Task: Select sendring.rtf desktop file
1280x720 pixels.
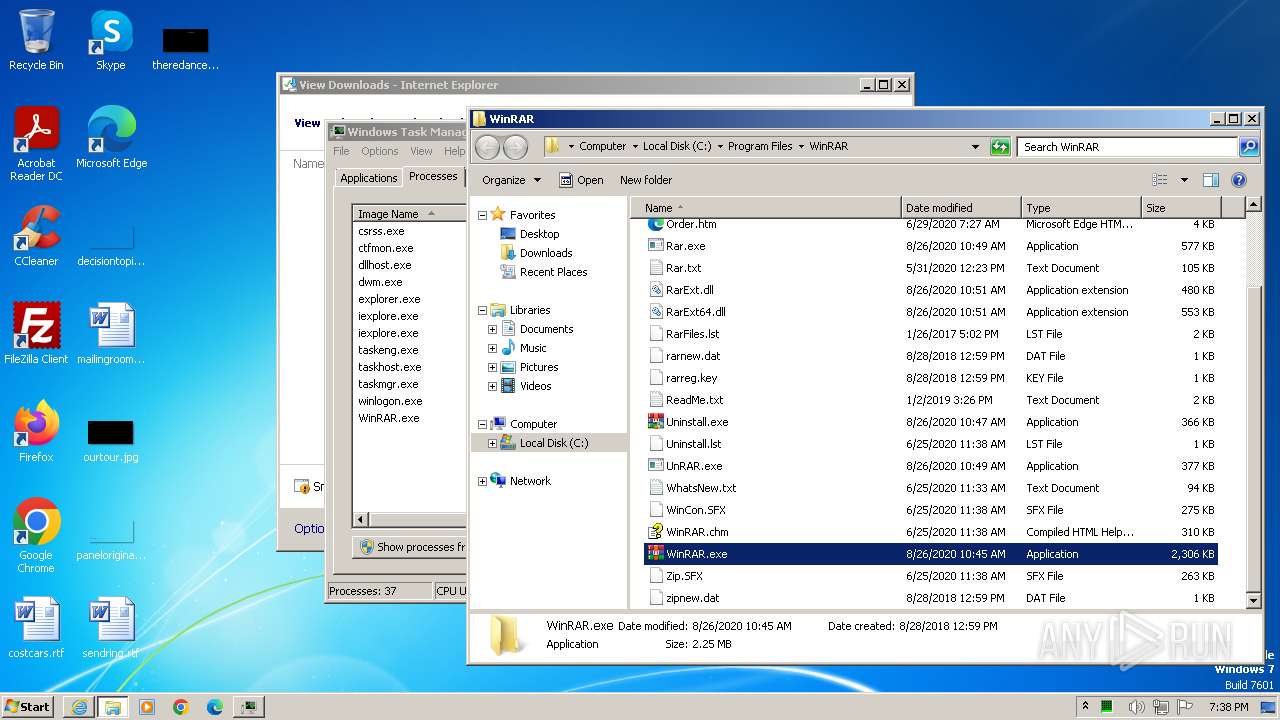Action: 111,628
